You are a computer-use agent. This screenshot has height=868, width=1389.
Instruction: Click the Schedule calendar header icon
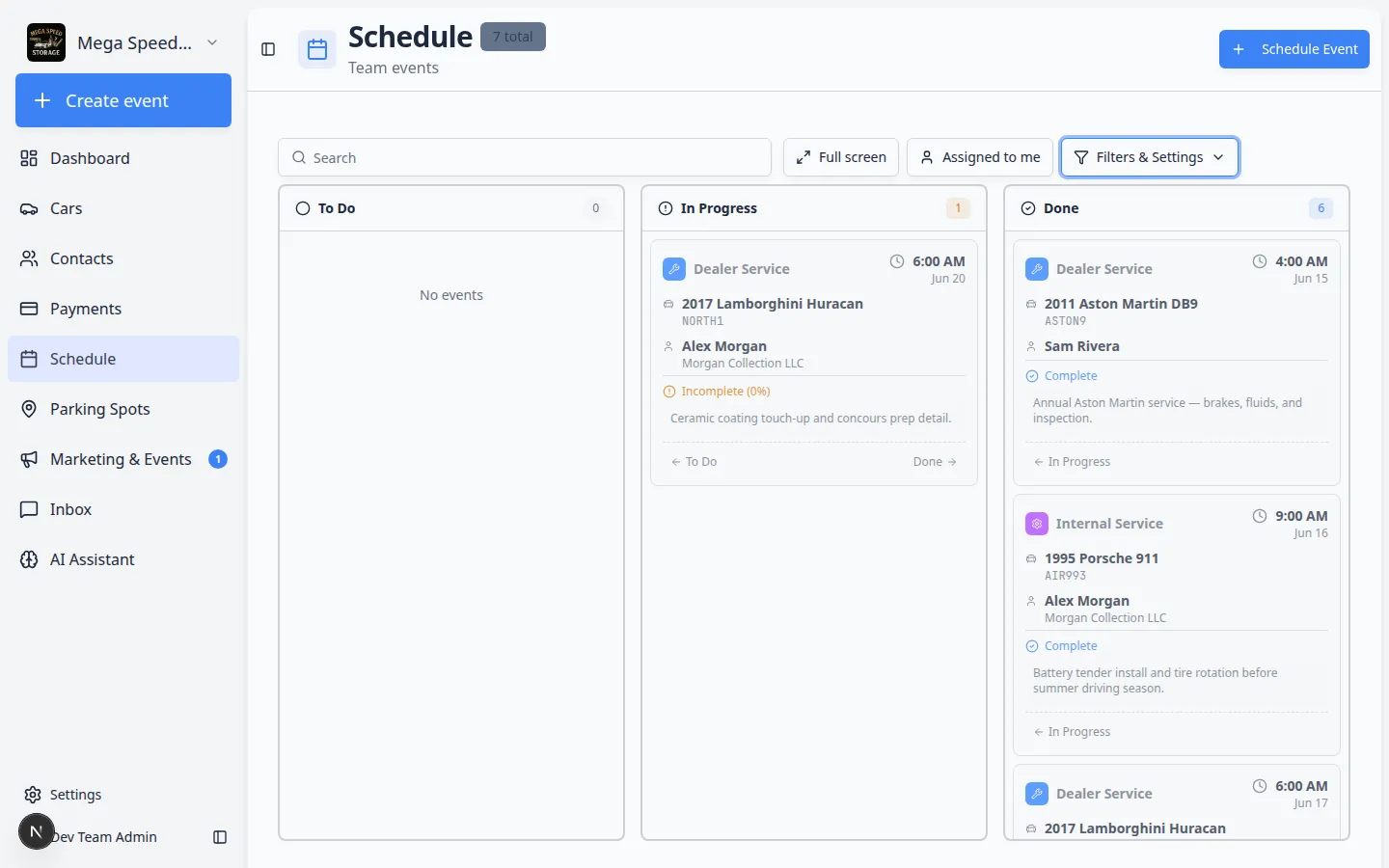tap(317, 50)
